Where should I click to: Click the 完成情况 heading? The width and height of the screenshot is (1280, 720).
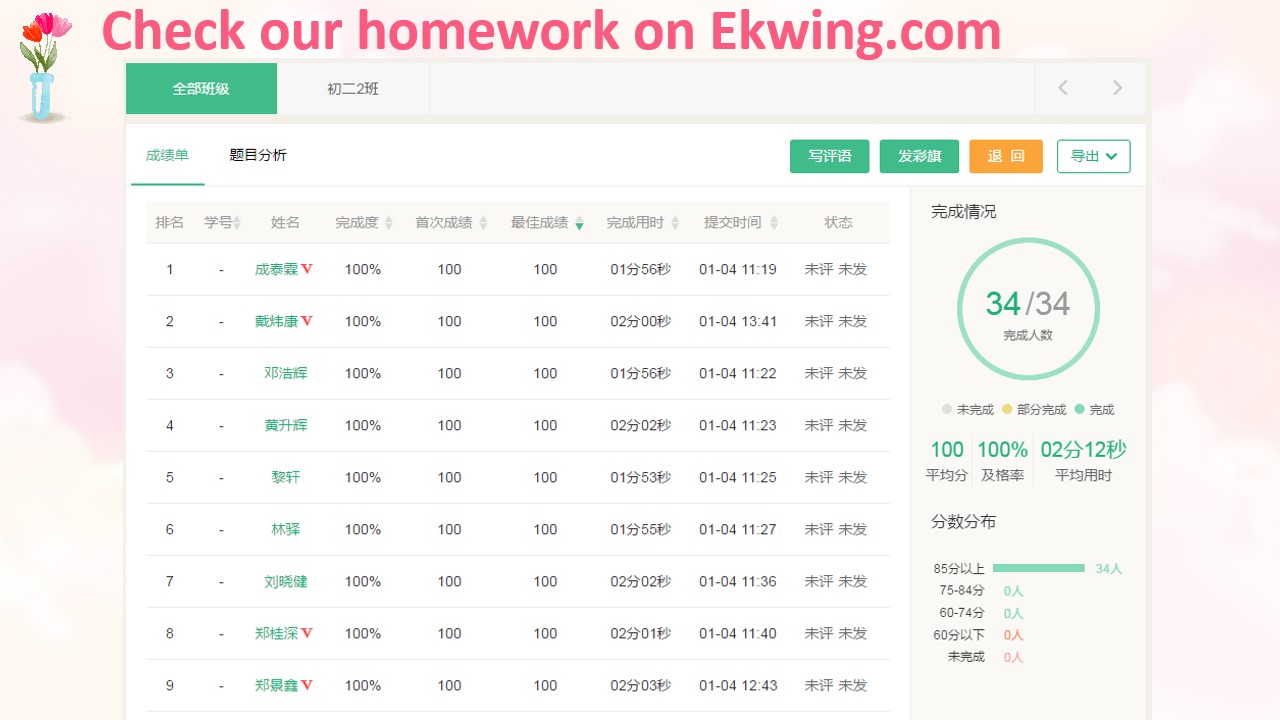pyautogui.click(x=963, y=211)
